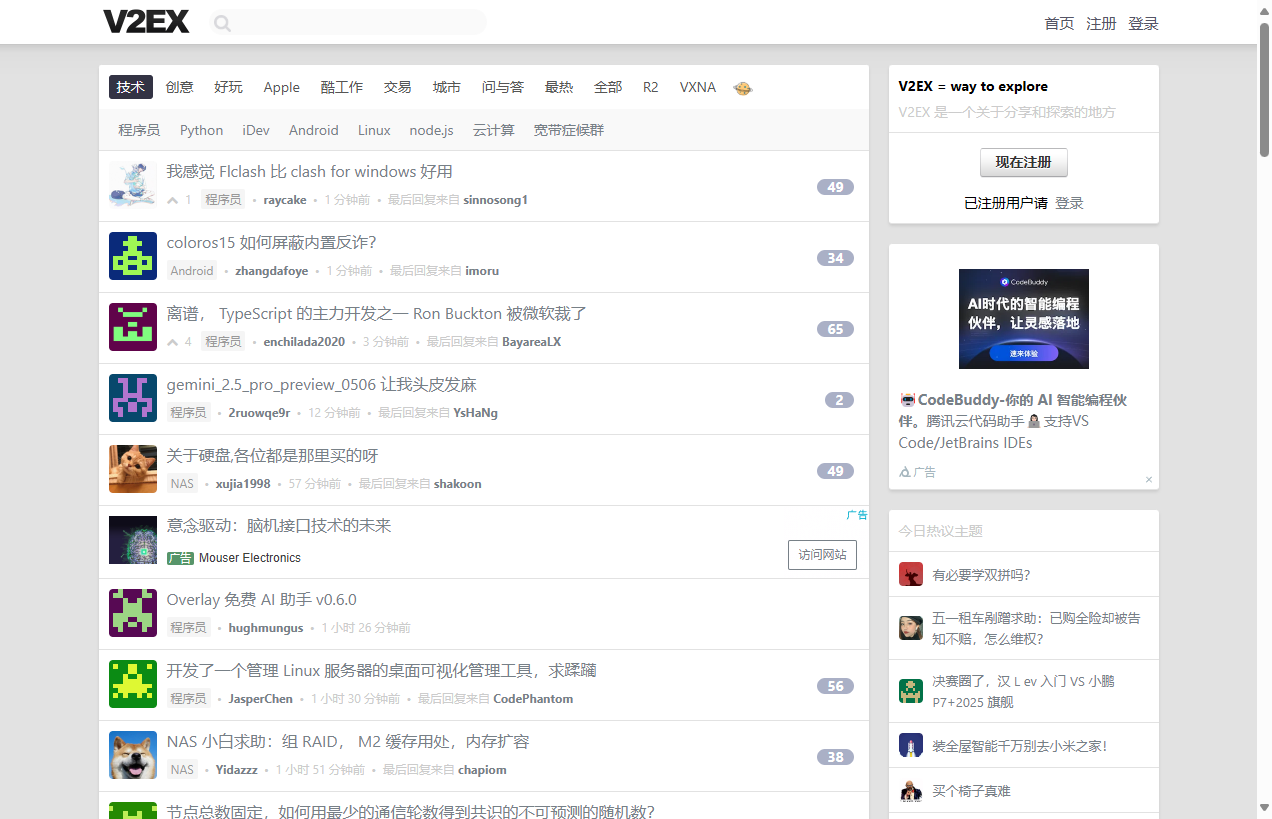Screen dimensions: 1272x819
Task: Click 登录 in the top navigation
Action: (x=1143, y=24)
